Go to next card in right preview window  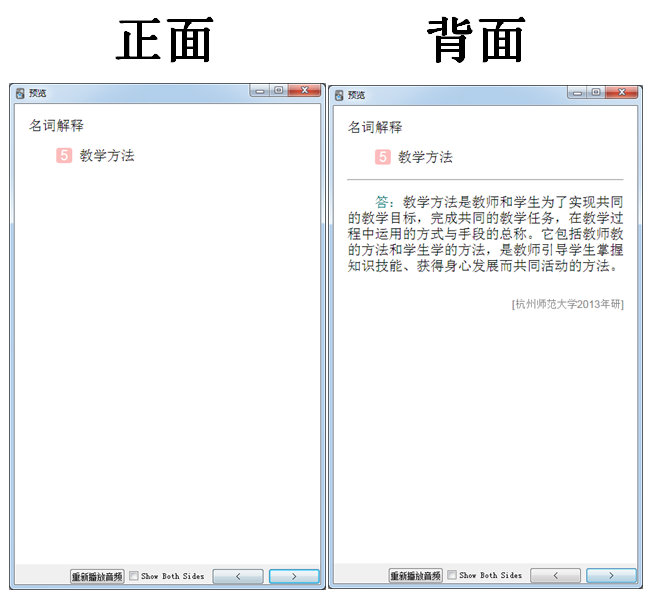pyautogui.click(x=611, y=575)
